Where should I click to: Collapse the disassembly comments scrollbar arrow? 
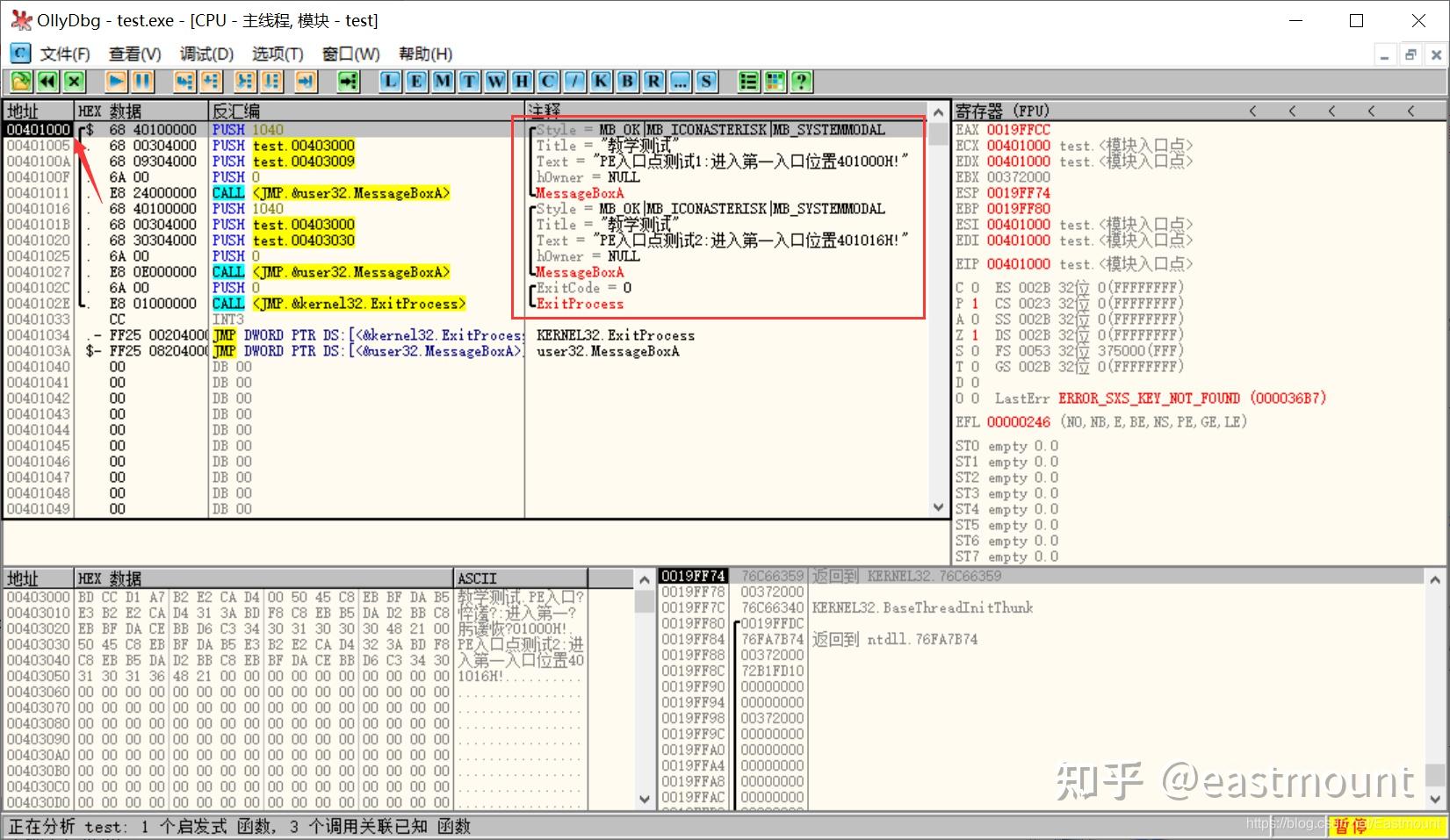tap(938, 112)
